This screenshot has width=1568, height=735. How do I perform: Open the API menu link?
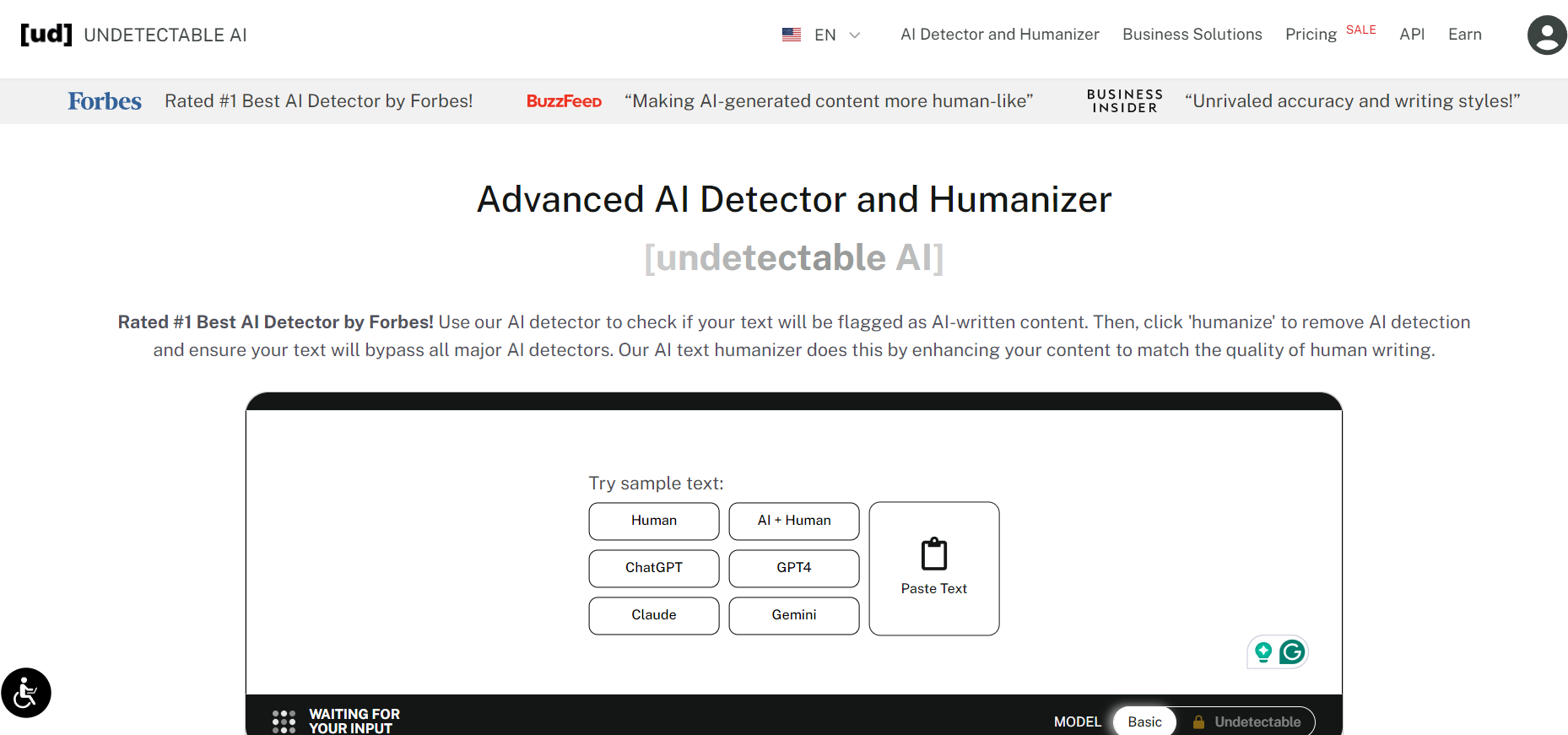tap(1412, 35)
